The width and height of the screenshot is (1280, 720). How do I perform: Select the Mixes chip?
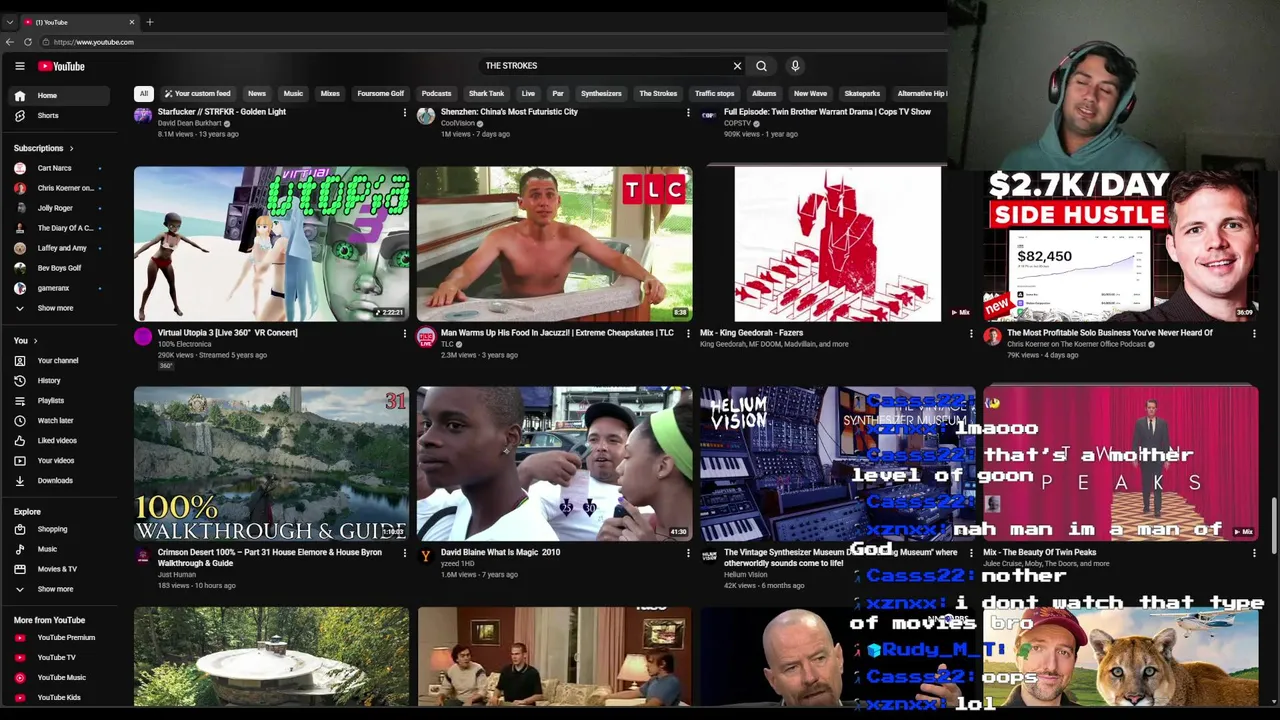(x=330, y=94)
